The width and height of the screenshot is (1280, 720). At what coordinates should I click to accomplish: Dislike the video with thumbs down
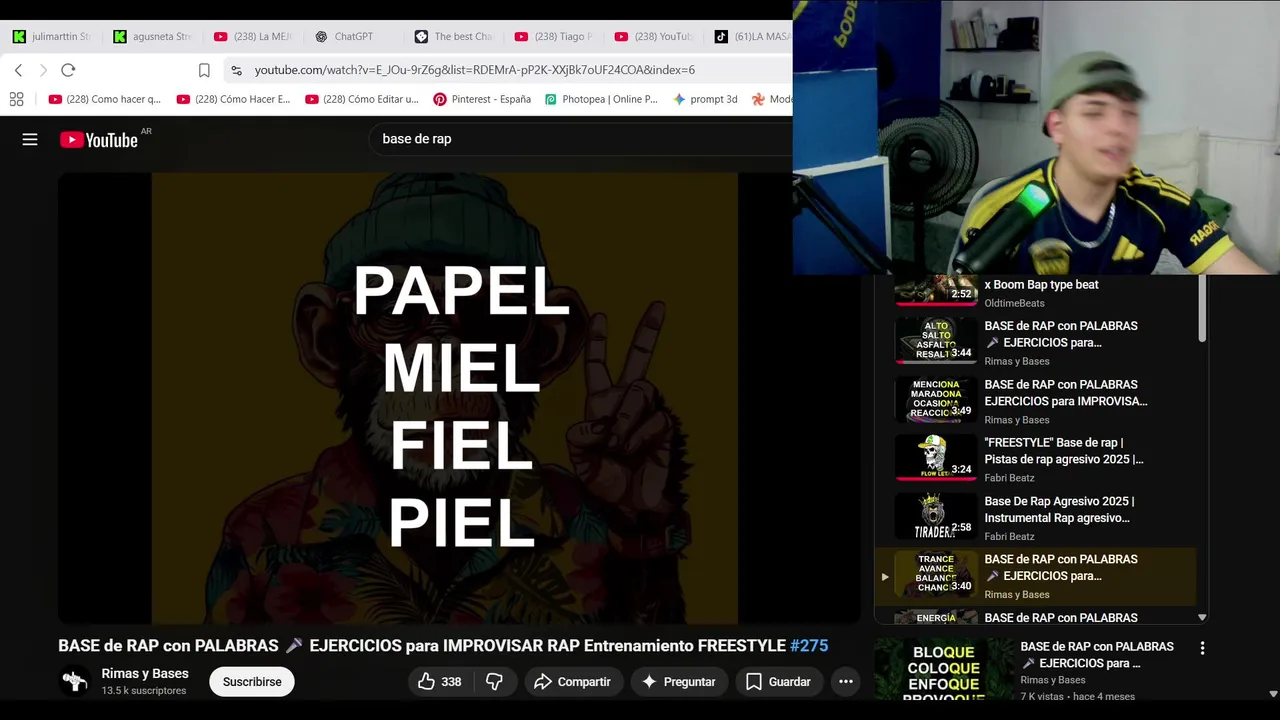pos(494,682)
